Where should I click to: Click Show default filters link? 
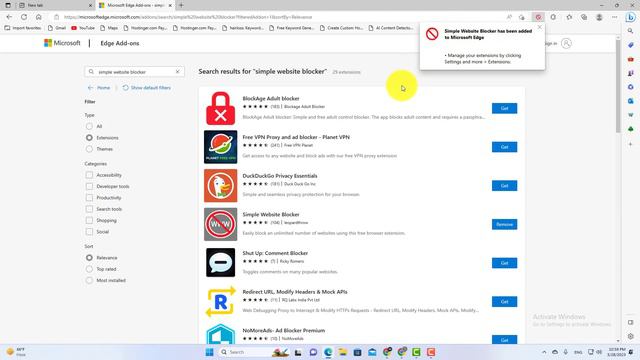tap(147, 88)
